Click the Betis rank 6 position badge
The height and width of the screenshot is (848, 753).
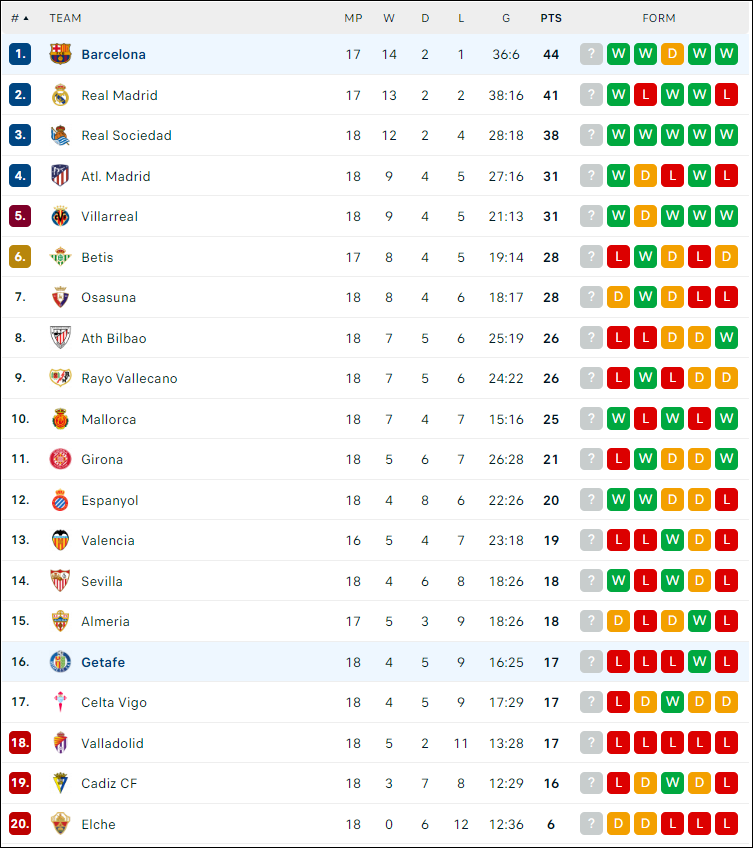(20, 257)
